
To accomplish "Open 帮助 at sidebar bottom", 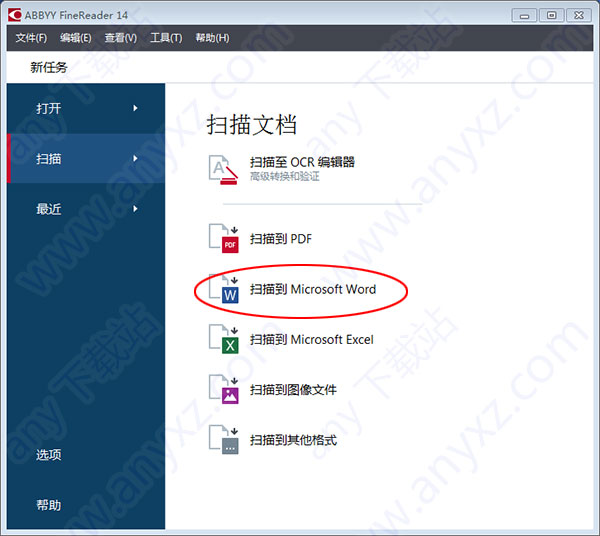I will (49, 505).
